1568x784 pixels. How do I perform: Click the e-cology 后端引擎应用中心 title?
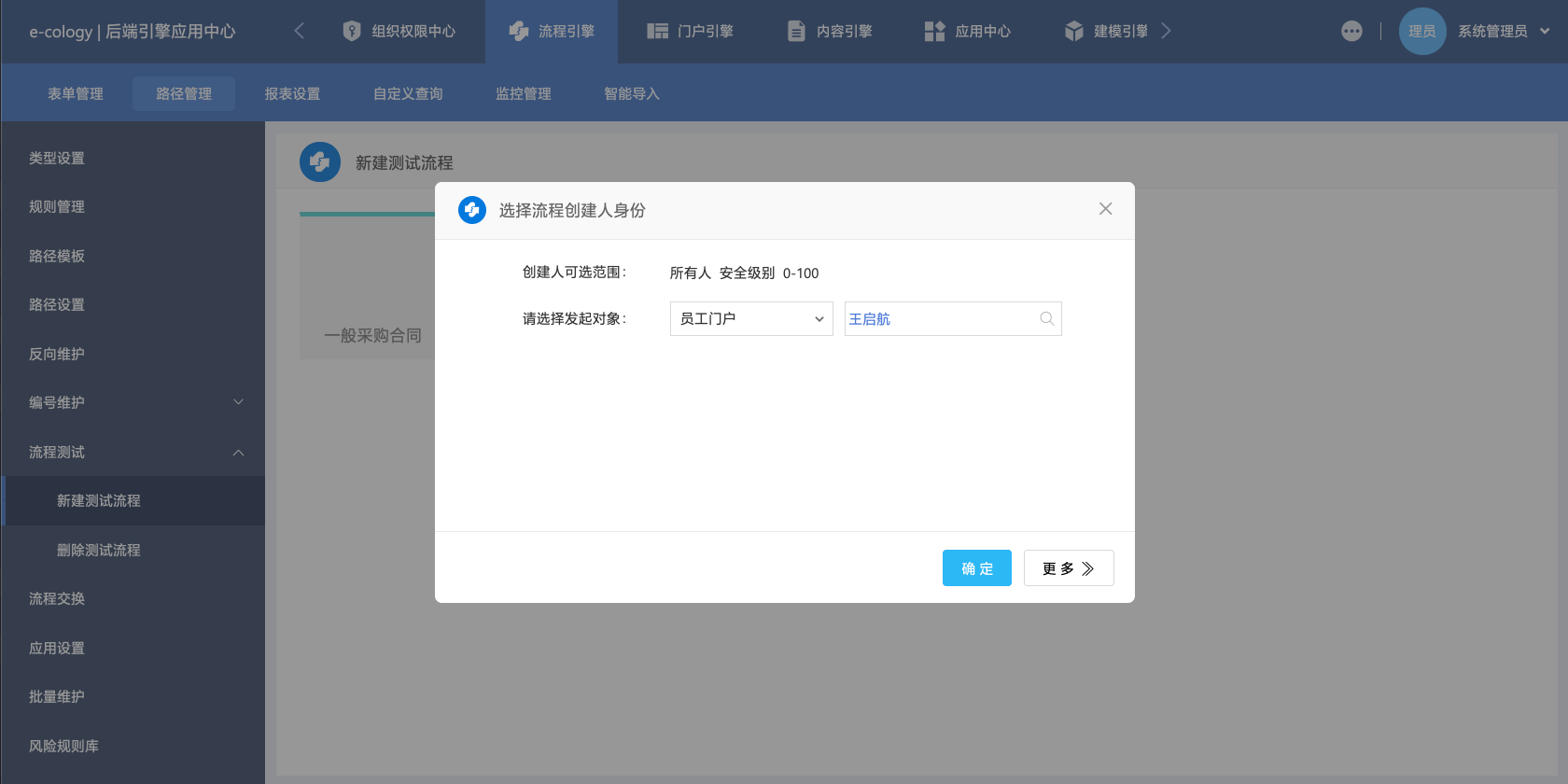point(132,31)
